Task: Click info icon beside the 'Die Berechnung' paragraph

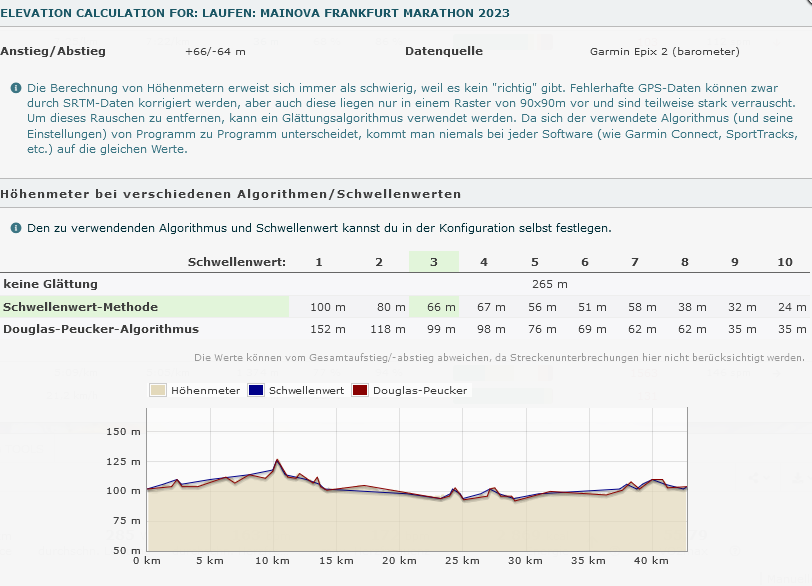Action: click(16, 88)
